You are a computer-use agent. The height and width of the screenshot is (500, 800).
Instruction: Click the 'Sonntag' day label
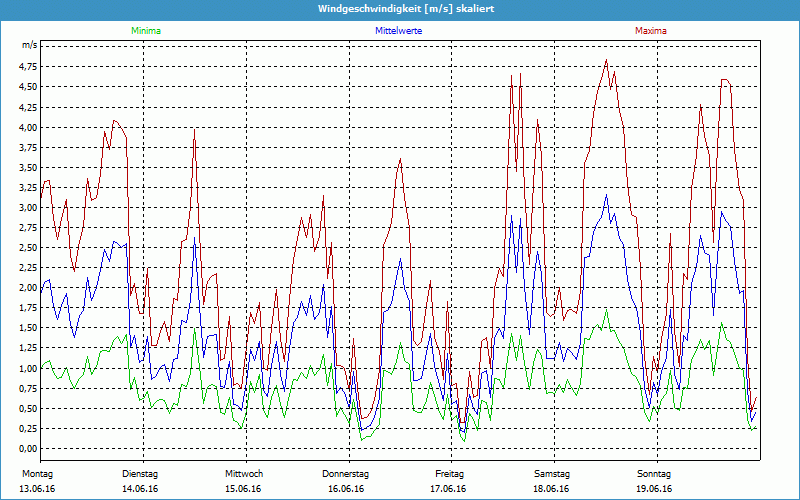click(654, 474)
